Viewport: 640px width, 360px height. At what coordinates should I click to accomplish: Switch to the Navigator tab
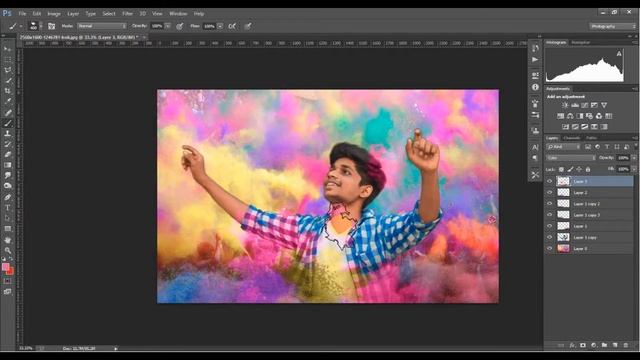580,42
